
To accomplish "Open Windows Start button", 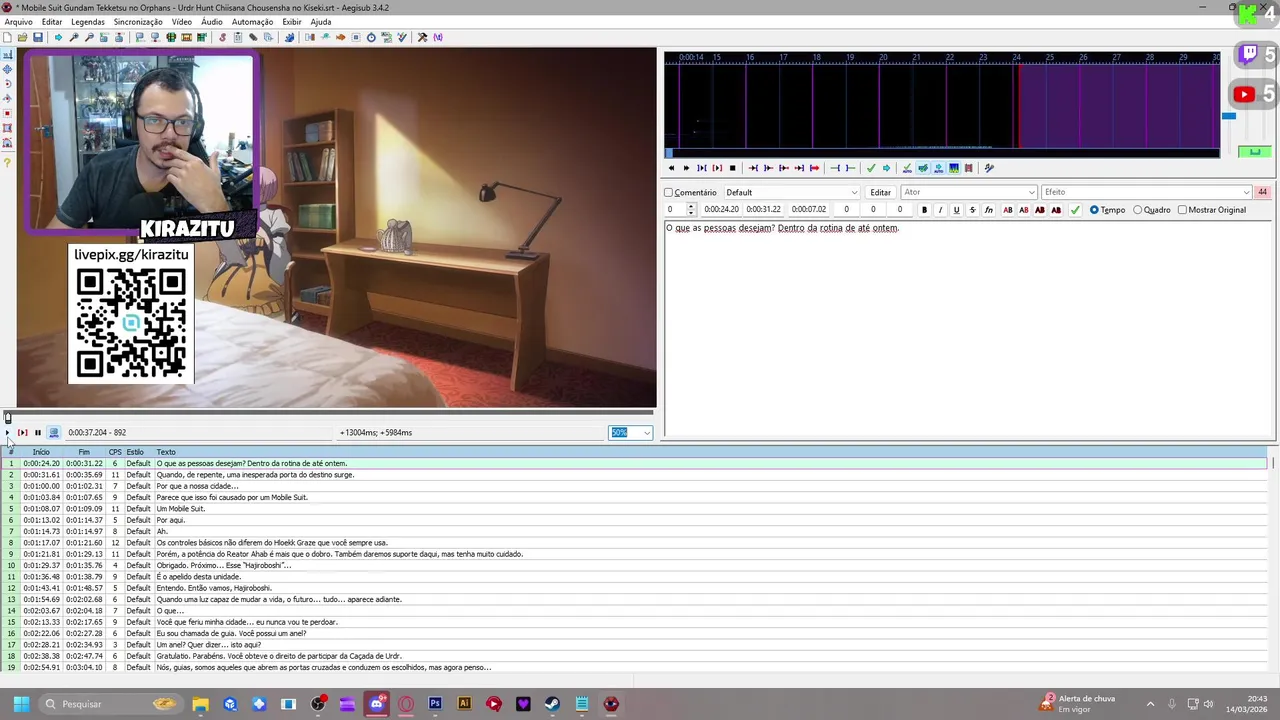I will coord(21,704).
